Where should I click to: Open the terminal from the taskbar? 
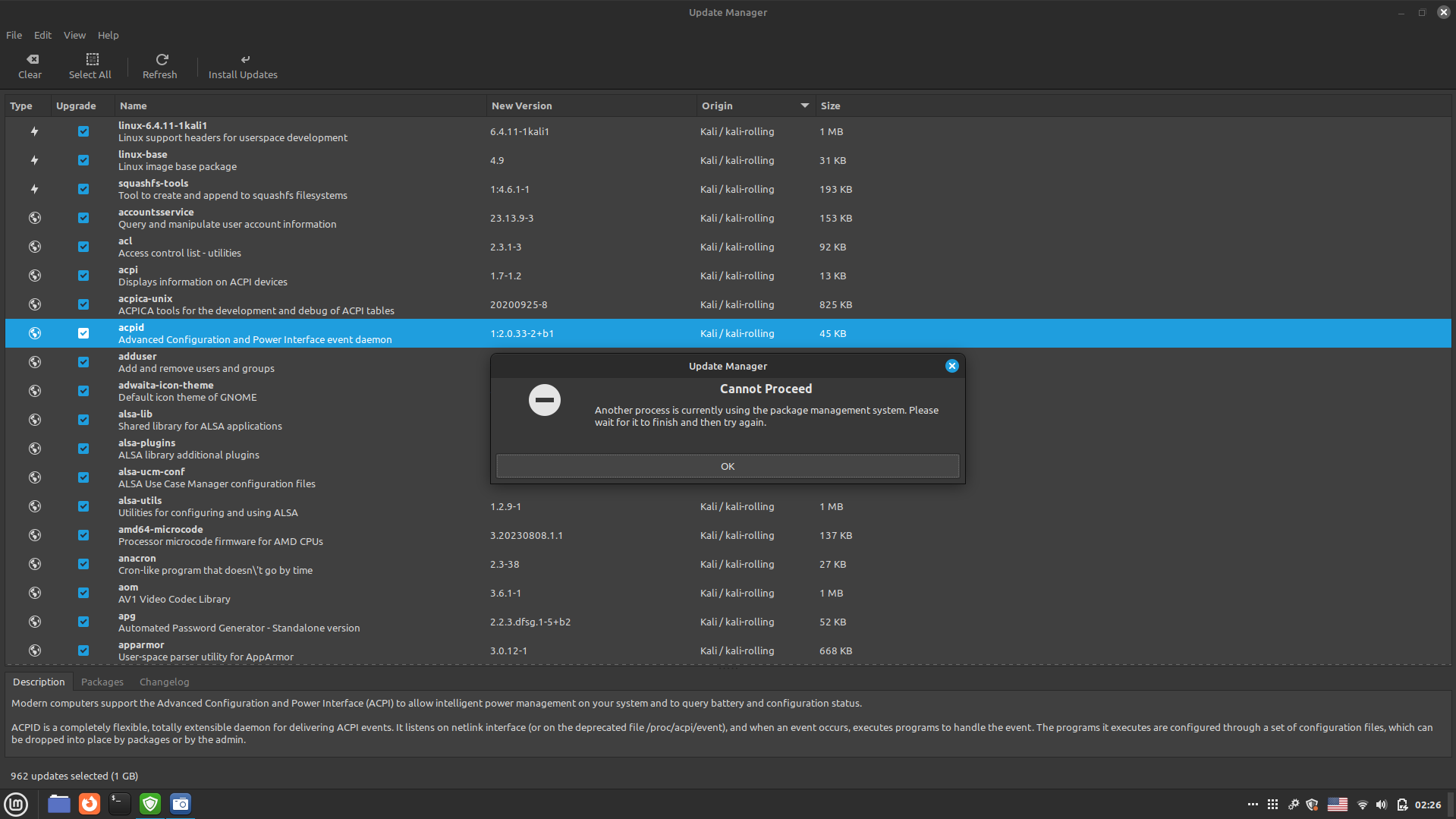(120, 804)
